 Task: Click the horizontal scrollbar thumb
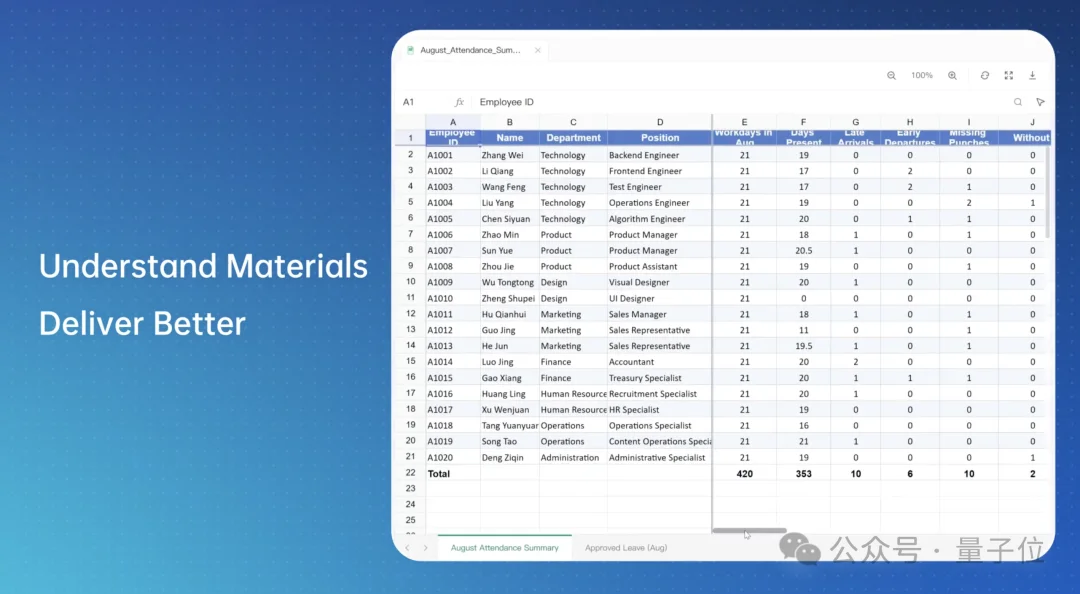click(749, 530)
